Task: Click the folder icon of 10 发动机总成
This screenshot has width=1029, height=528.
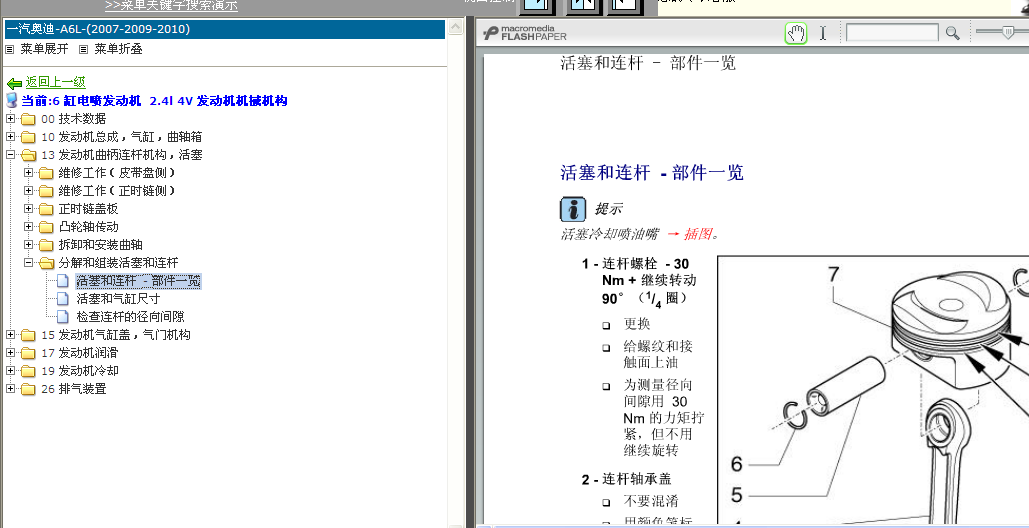Action: 28,137
